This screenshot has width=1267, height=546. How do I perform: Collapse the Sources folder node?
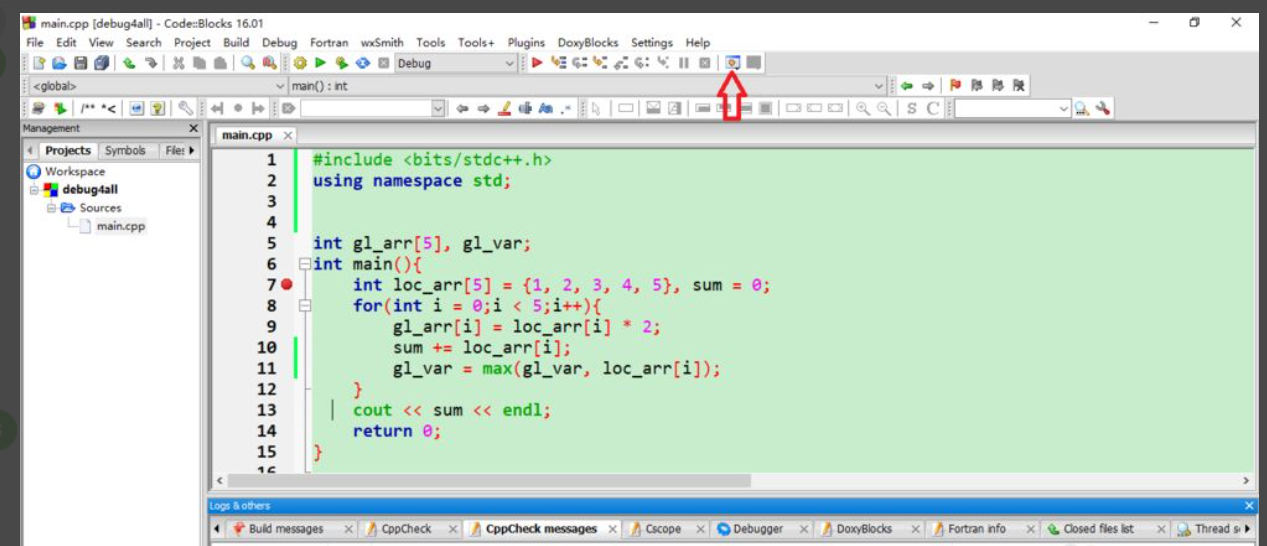coord(51,208)
